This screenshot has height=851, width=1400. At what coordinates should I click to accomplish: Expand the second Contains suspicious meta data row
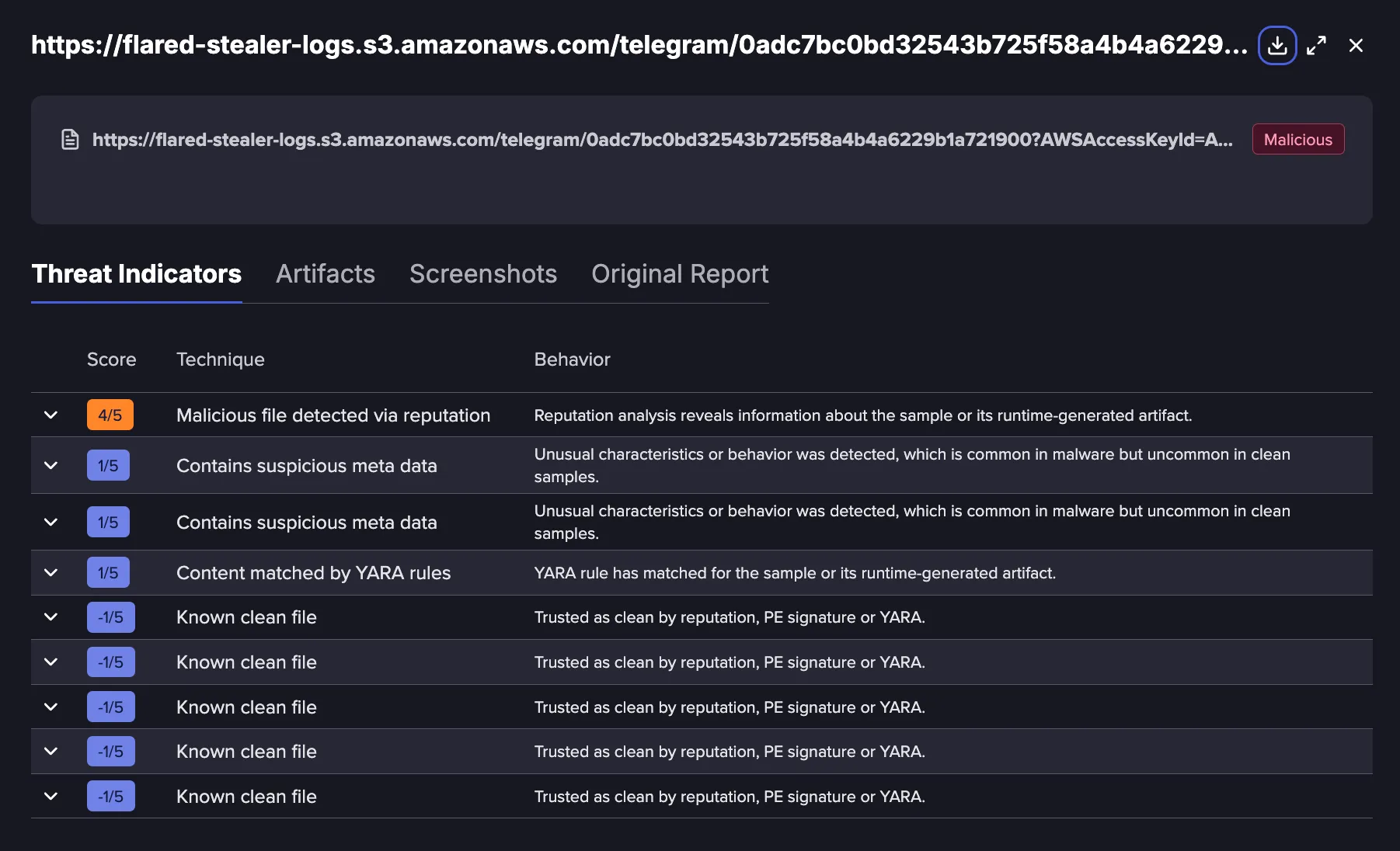50,523
